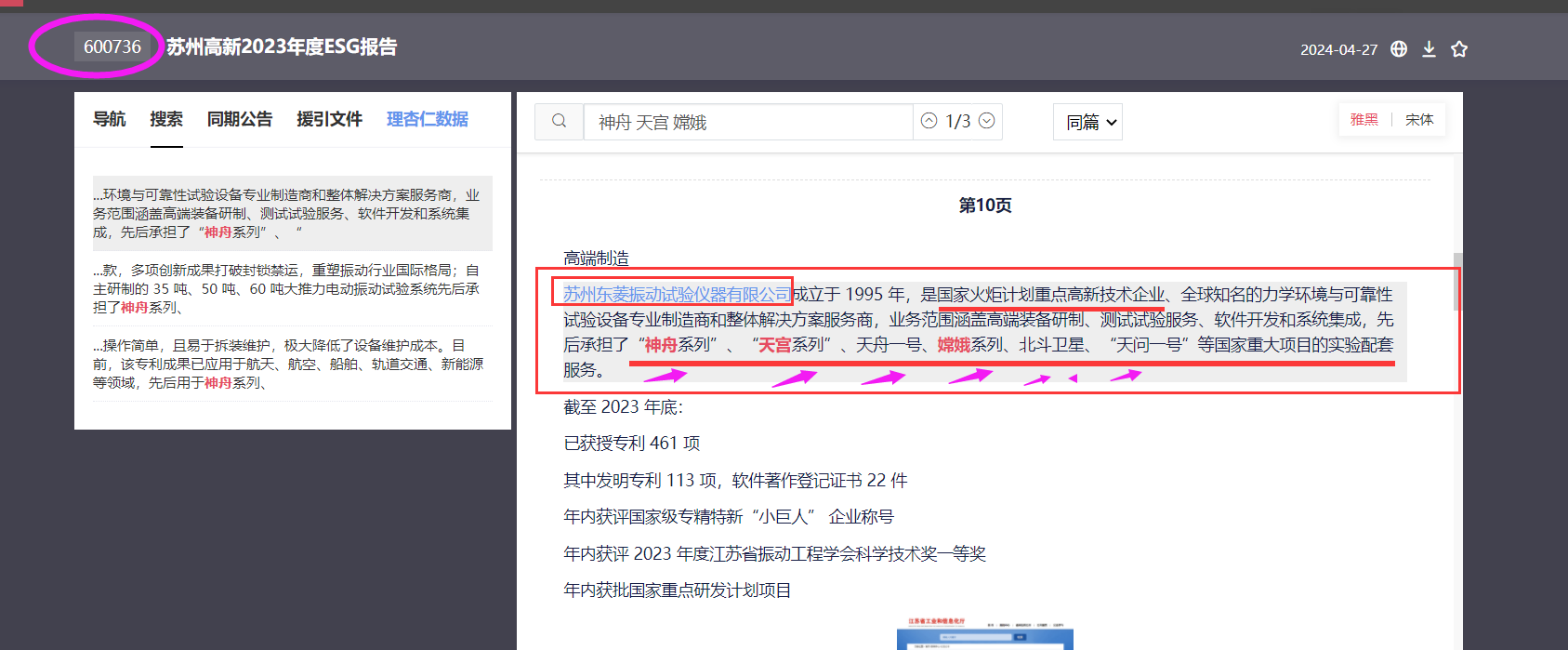Switch theme to 雅黑

(1364, 120)
